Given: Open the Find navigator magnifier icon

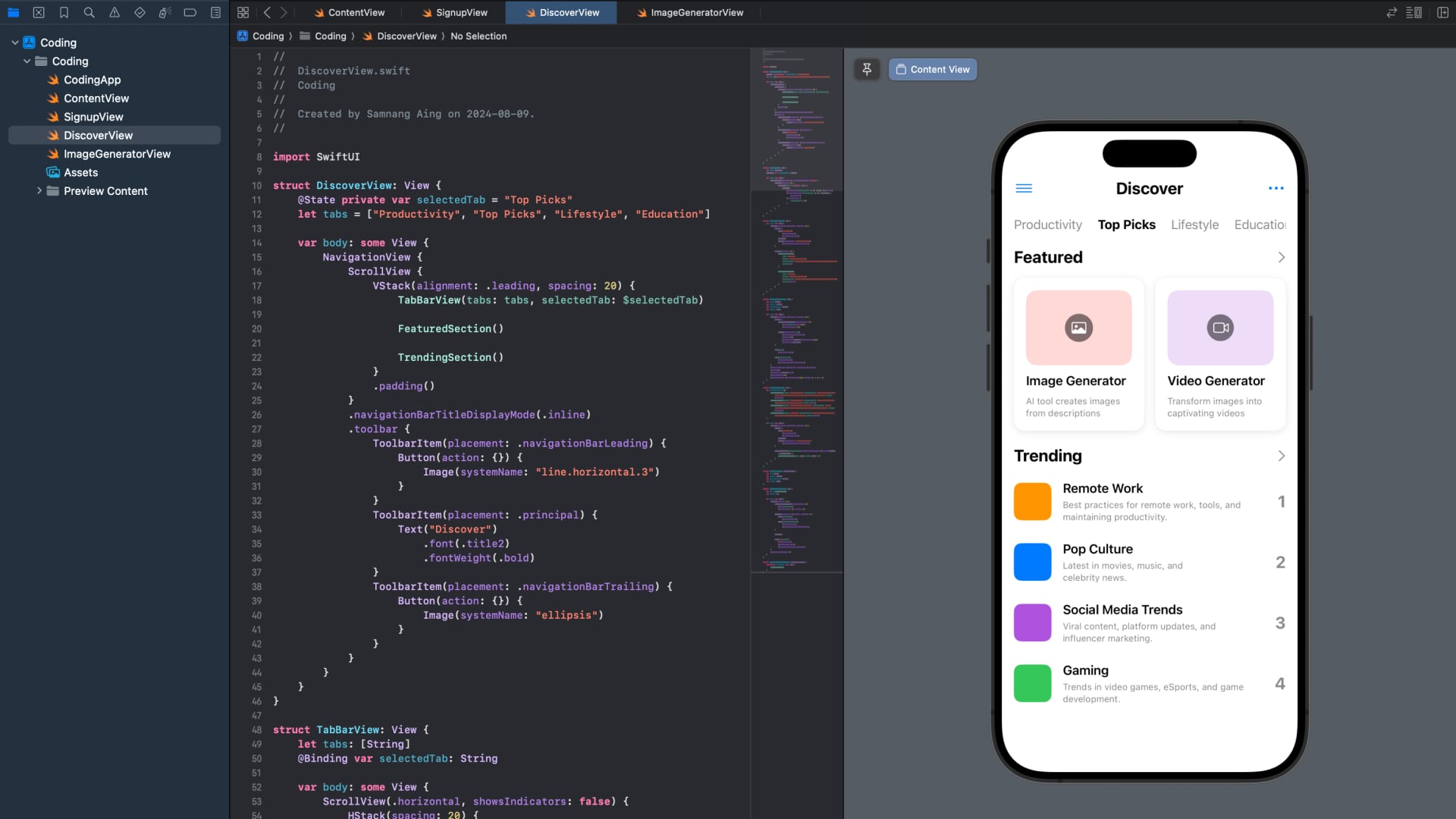Looking at the screenshot, I should 89,12.
